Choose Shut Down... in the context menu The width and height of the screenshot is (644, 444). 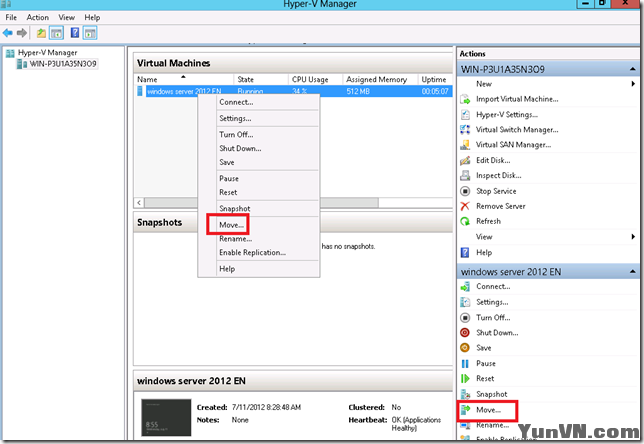(x=259, y=148)
